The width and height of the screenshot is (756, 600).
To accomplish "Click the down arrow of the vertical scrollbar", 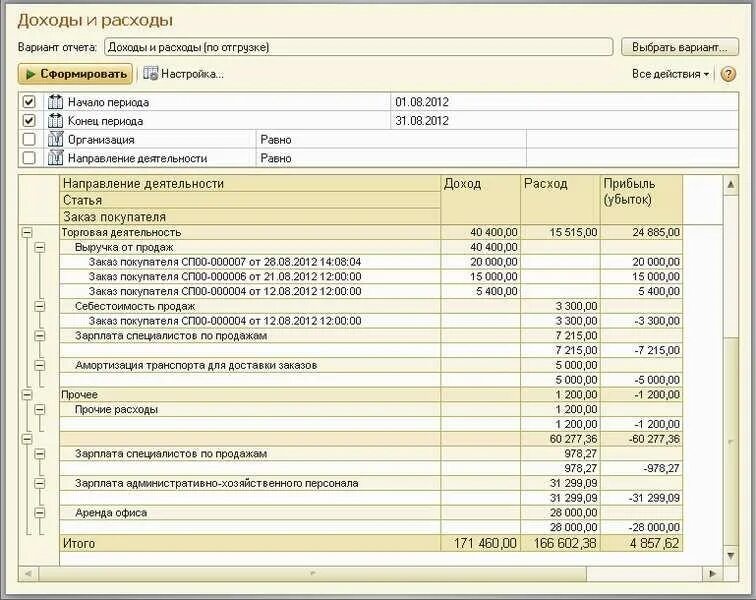I will pos(731,555).
